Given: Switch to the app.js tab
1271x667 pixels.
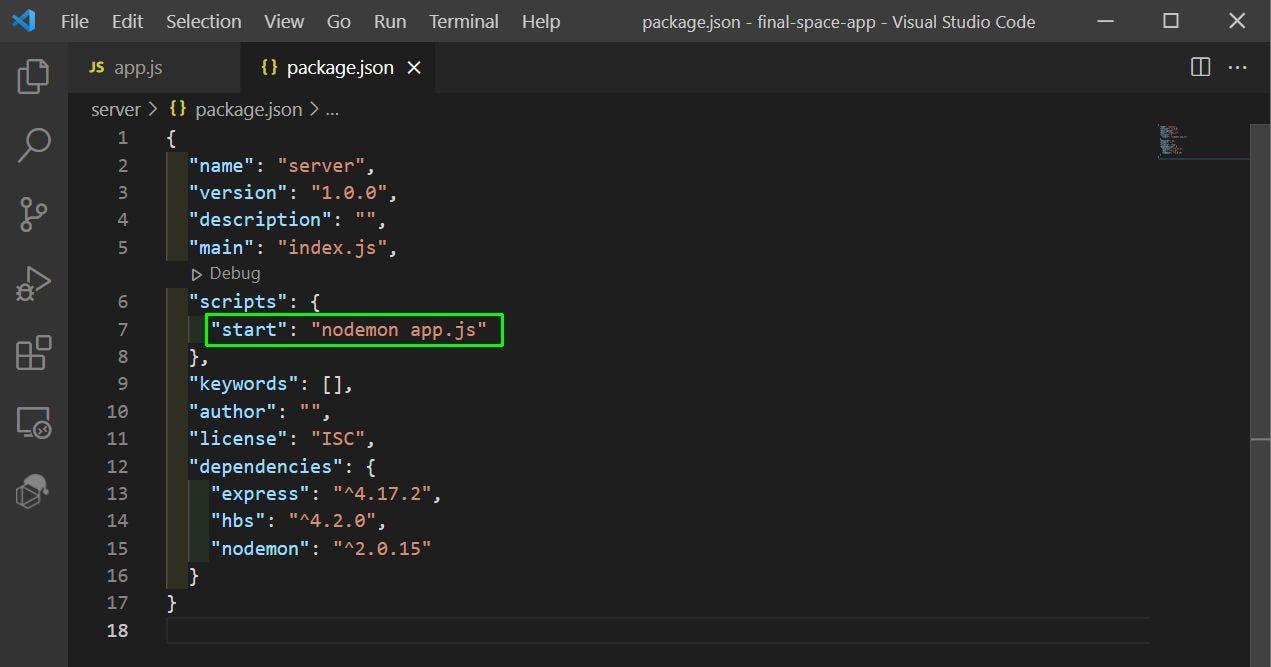Looking at the screenshot, I should pyautogui.click(x=155, y=68).
